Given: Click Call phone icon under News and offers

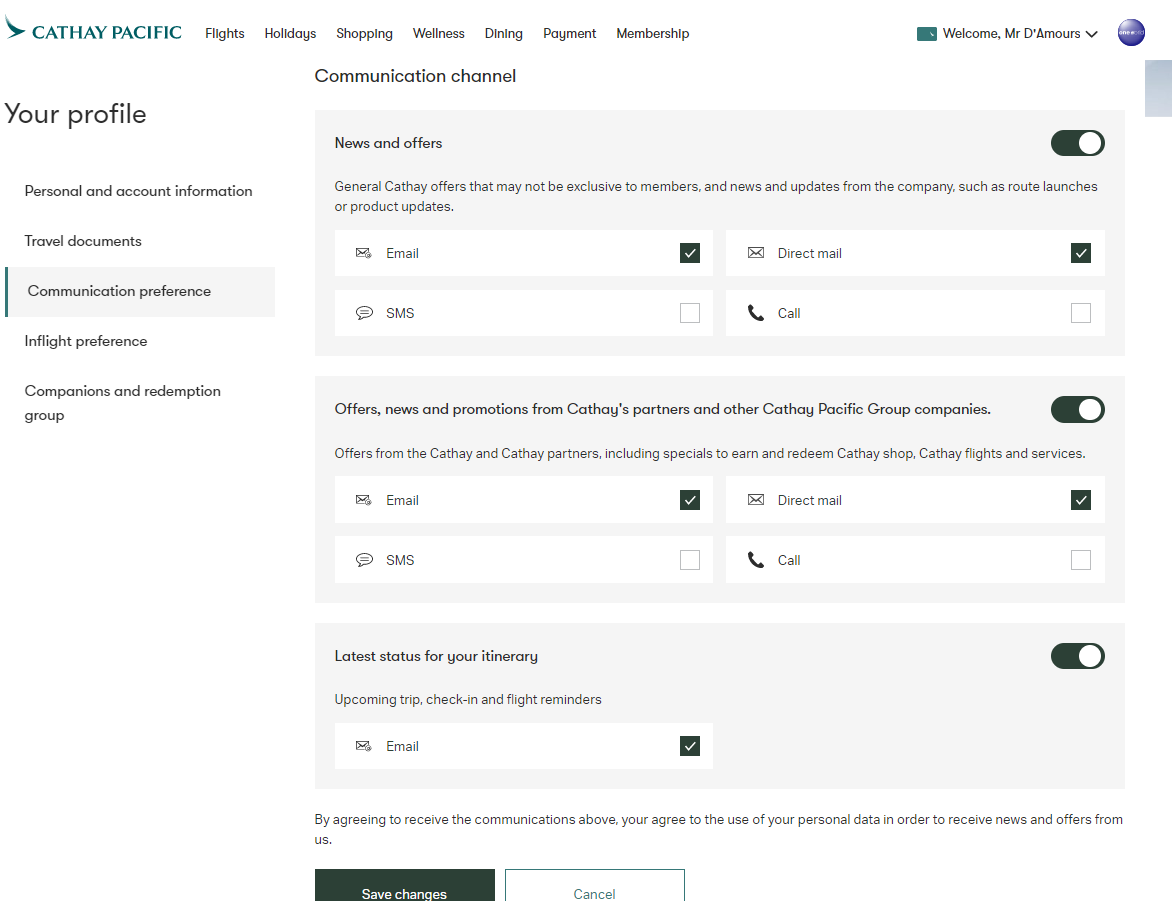Looking at the screenshot, I should tap(756, 313).
